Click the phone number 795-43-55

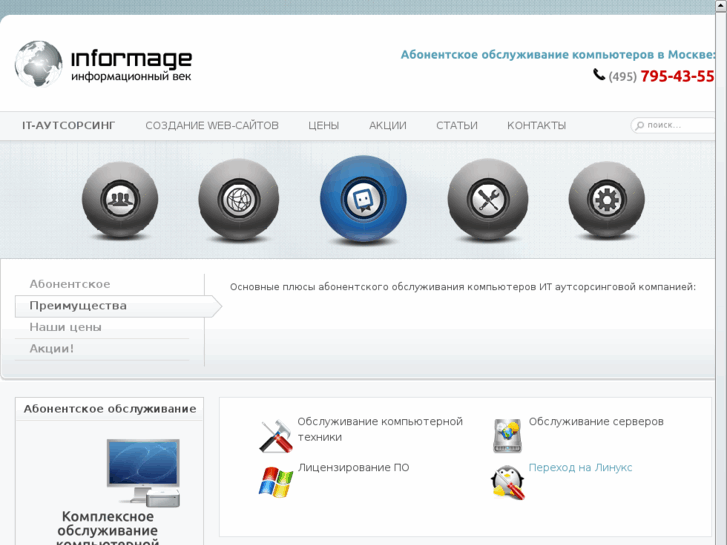click(x=677, y=76)
